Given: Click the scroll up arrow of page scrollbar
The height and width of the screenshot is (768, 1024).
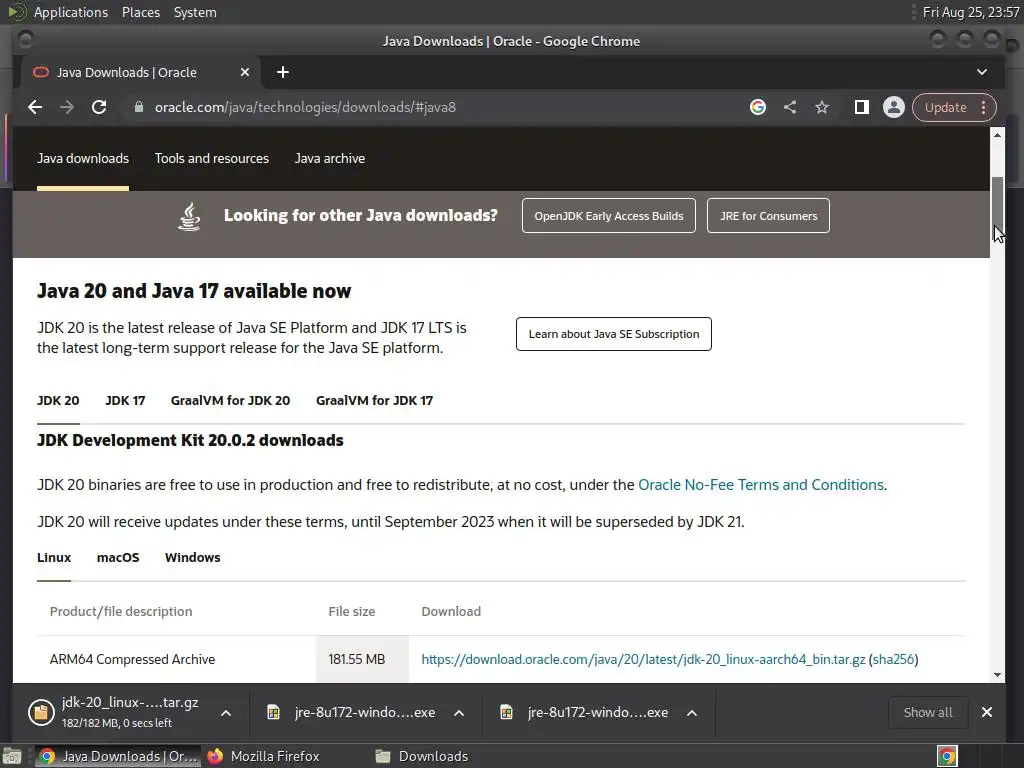Looking at the screenshot, I should point(997,135).
